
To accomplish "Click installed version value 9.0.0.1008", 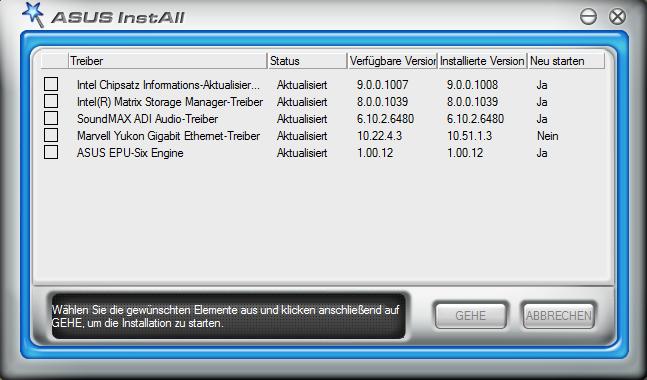I will coord(472,85).
